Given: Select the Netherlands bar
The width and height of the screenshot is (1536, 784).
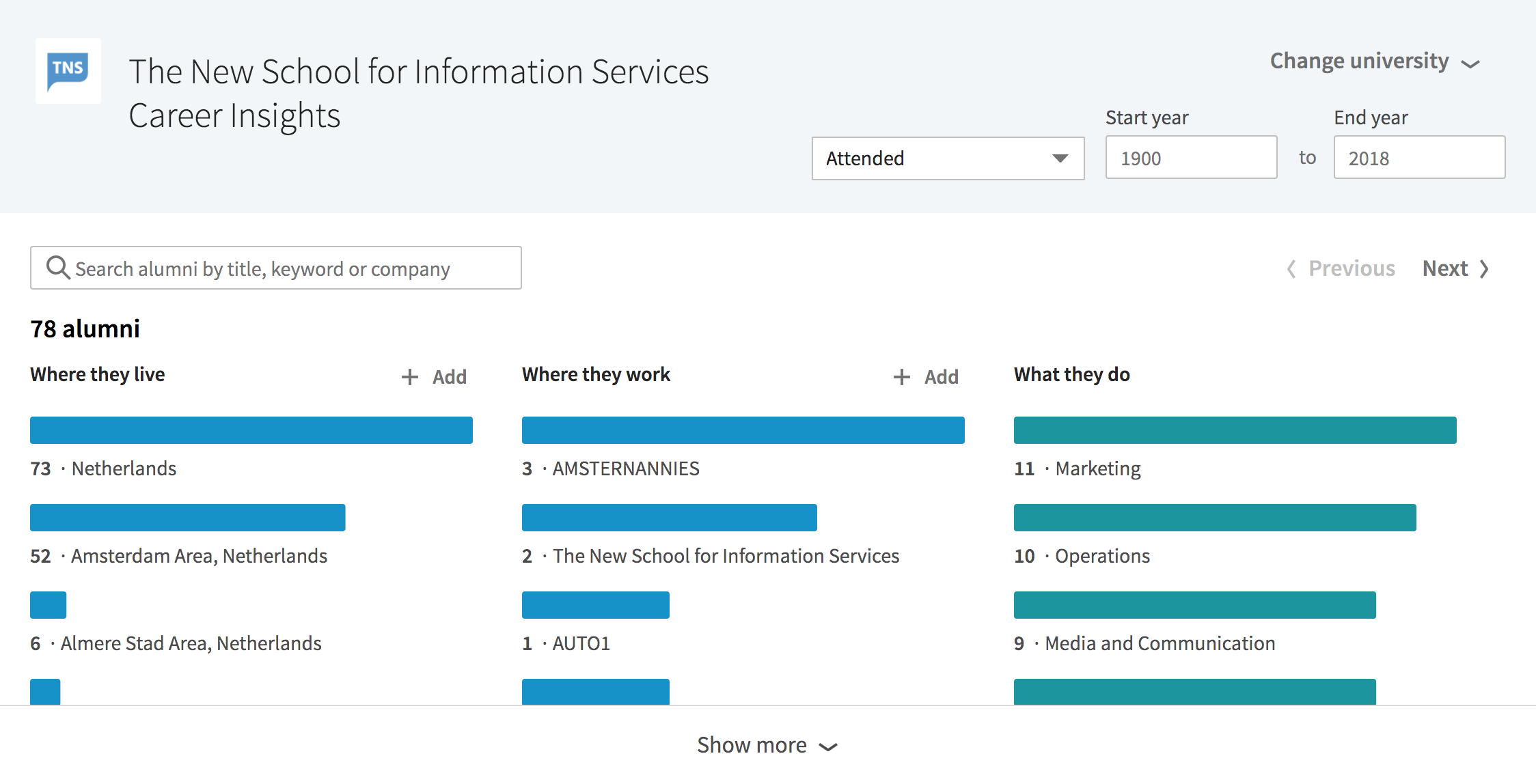Looking at the screenshot, I should click(x=251, y=430).
